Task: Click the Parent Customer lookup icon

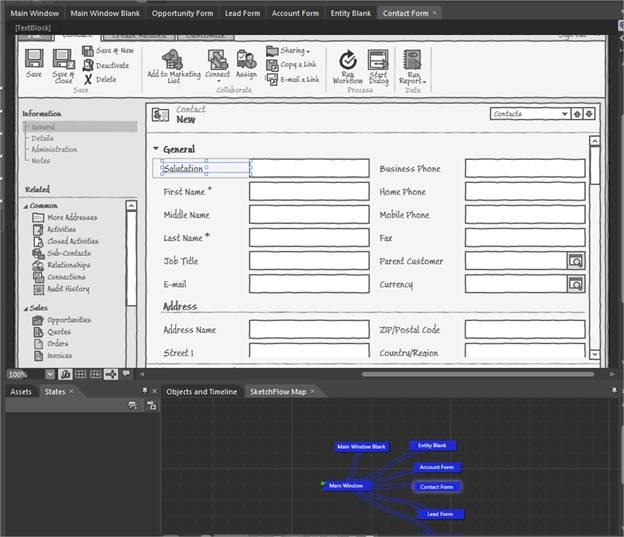Action: pos(575,261)
